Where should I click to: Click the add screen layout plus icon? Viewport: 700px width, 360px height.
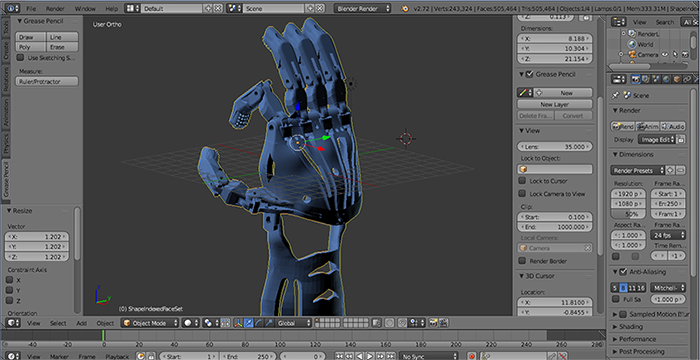point(208,8)
